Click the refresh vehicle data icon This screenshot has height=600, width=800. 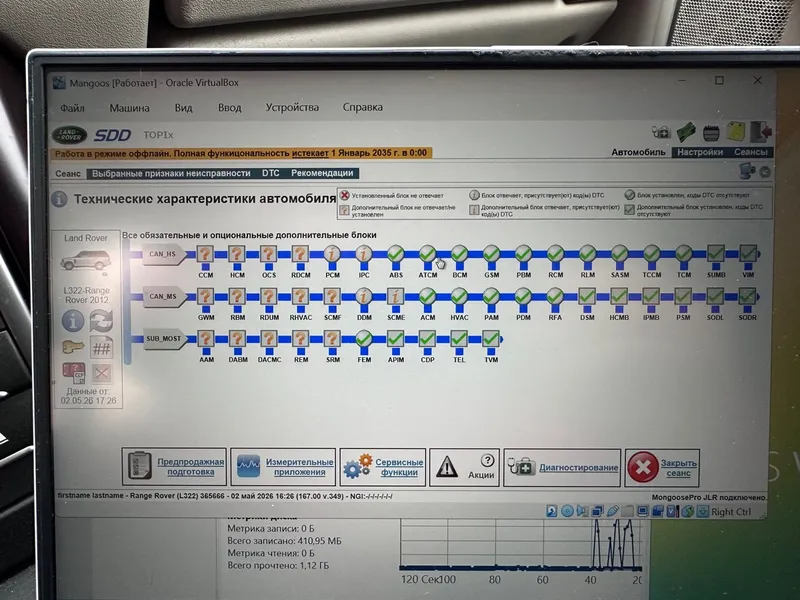[x=101, y=321]
